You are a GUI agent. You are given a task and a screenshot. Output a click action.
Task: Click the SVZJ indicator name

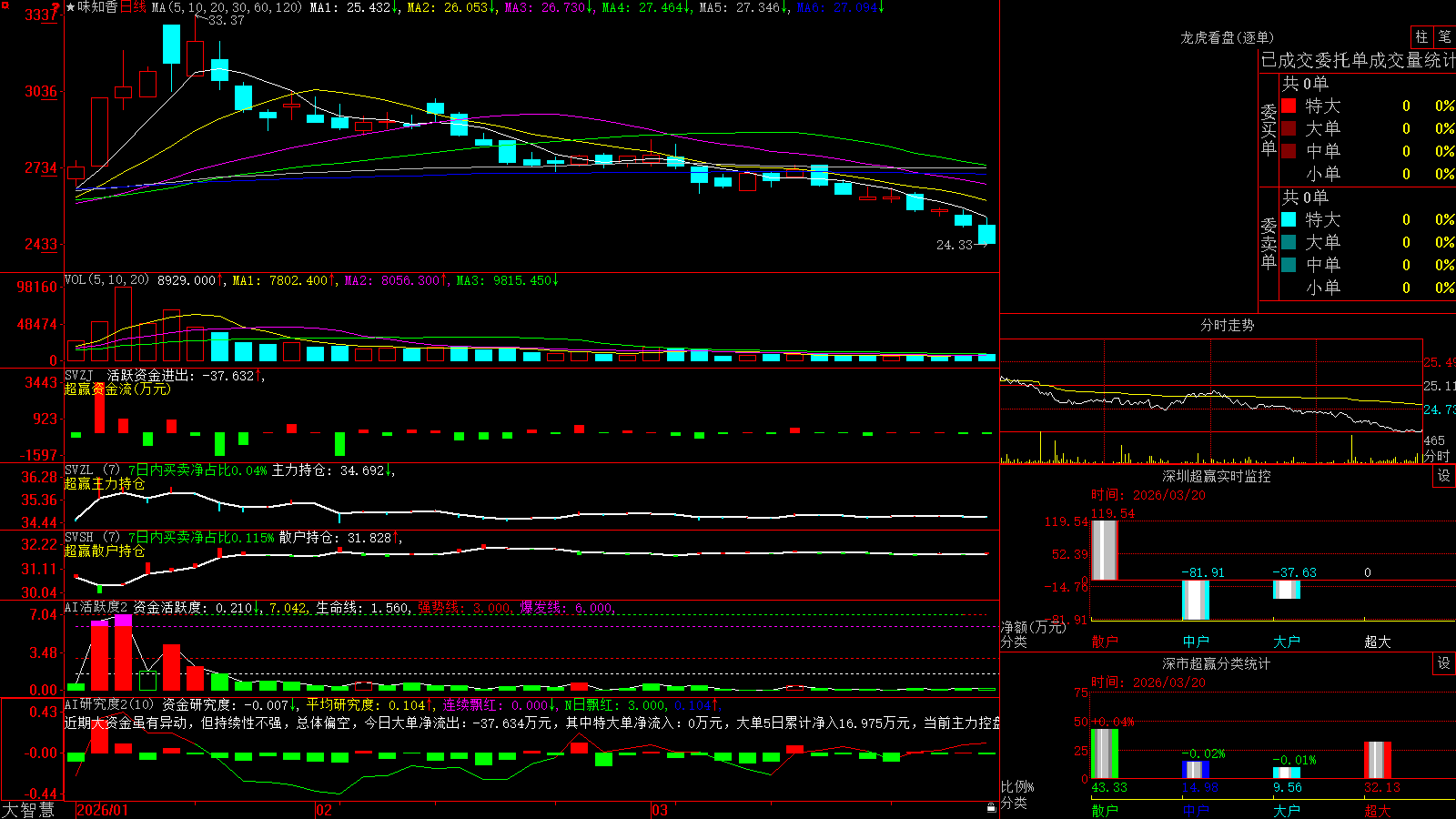[x=79, y=375]
